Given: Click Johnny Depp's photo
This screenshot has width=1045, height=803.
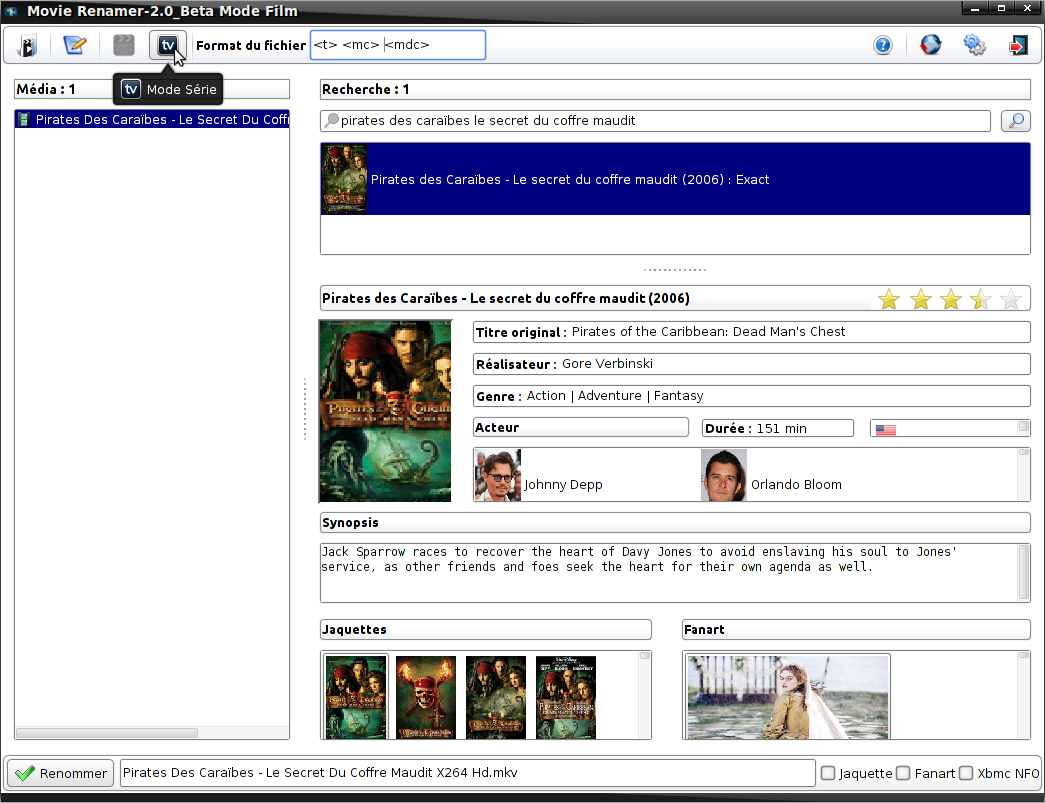Looking at the screenshot, I should [x=497, y=476].
